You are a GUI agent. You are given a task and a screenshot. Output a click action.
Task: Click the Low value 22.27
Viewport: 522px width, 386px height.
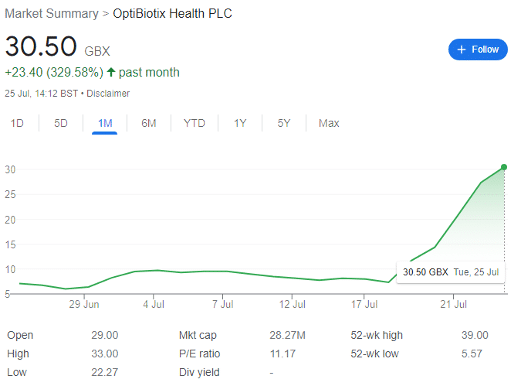coord(105,372)
